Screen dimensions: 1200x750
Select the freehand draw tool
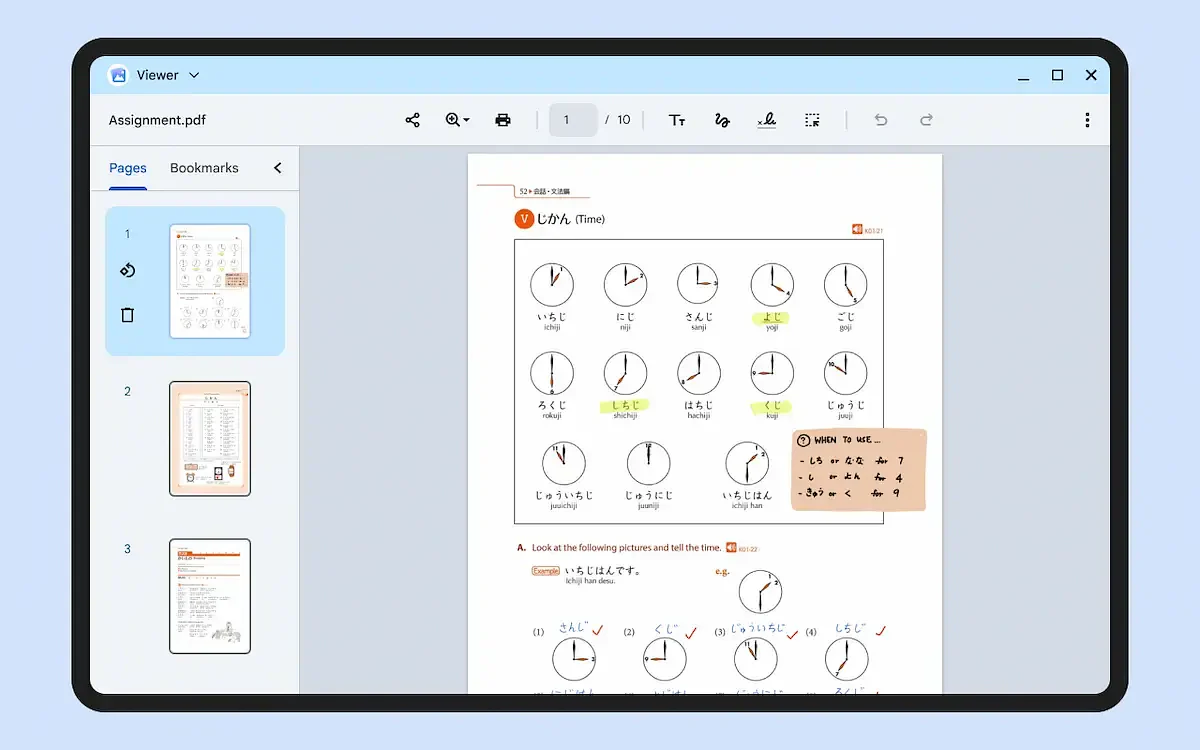722,120
